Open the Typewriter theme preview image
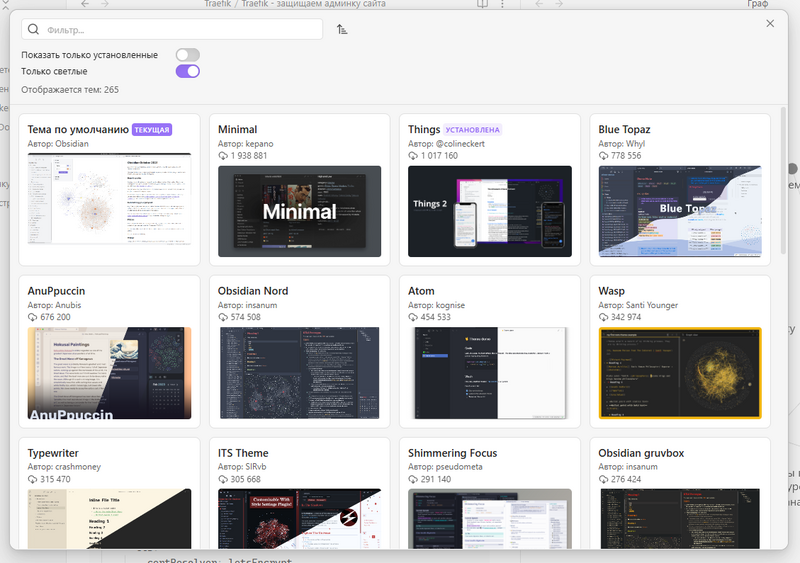Image resolution: width=800 pixels, height=563 pixels. coord(109,519)
